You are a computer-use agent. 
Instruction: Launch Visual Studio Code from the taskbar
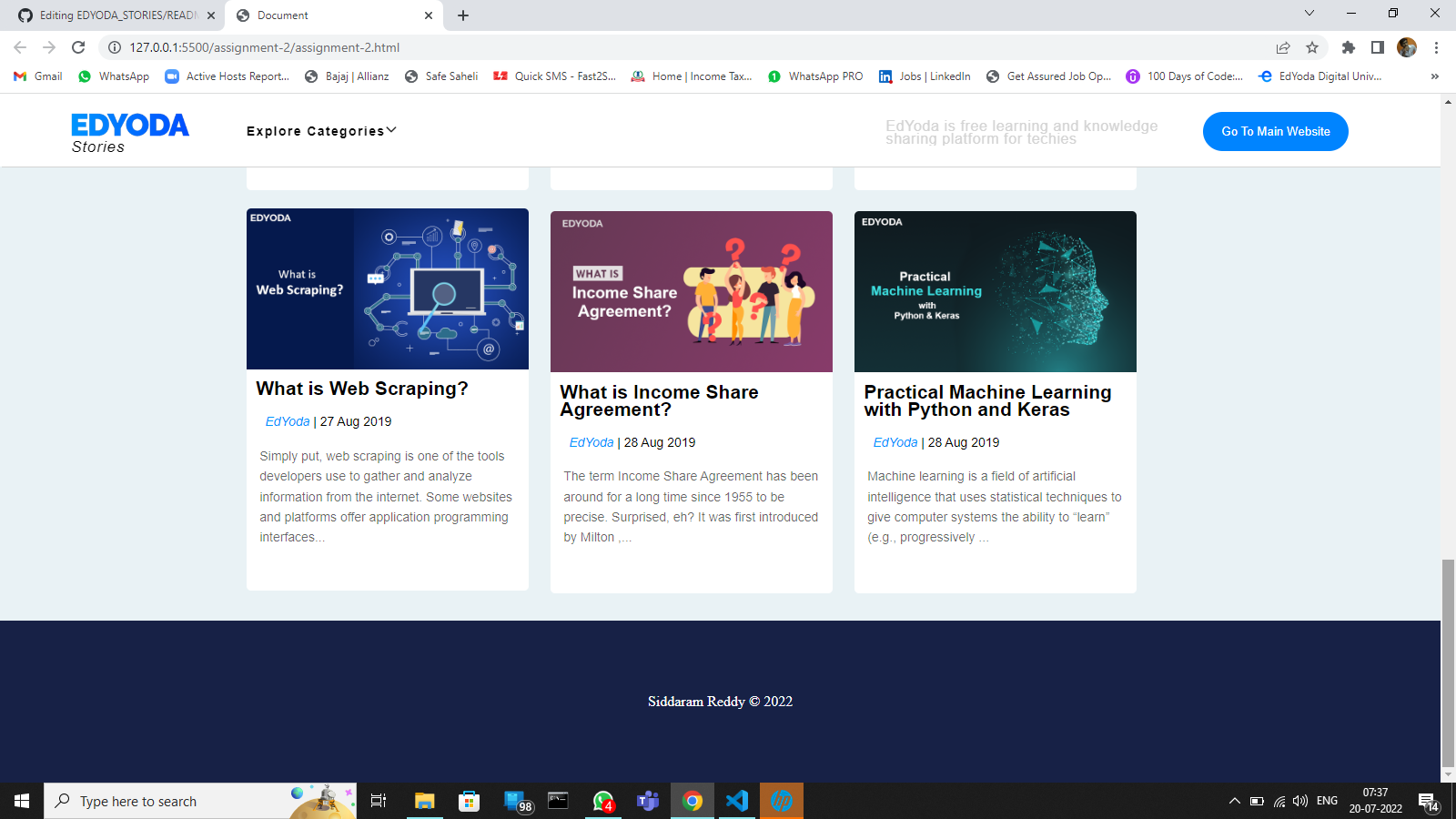[x=737, y=801]
